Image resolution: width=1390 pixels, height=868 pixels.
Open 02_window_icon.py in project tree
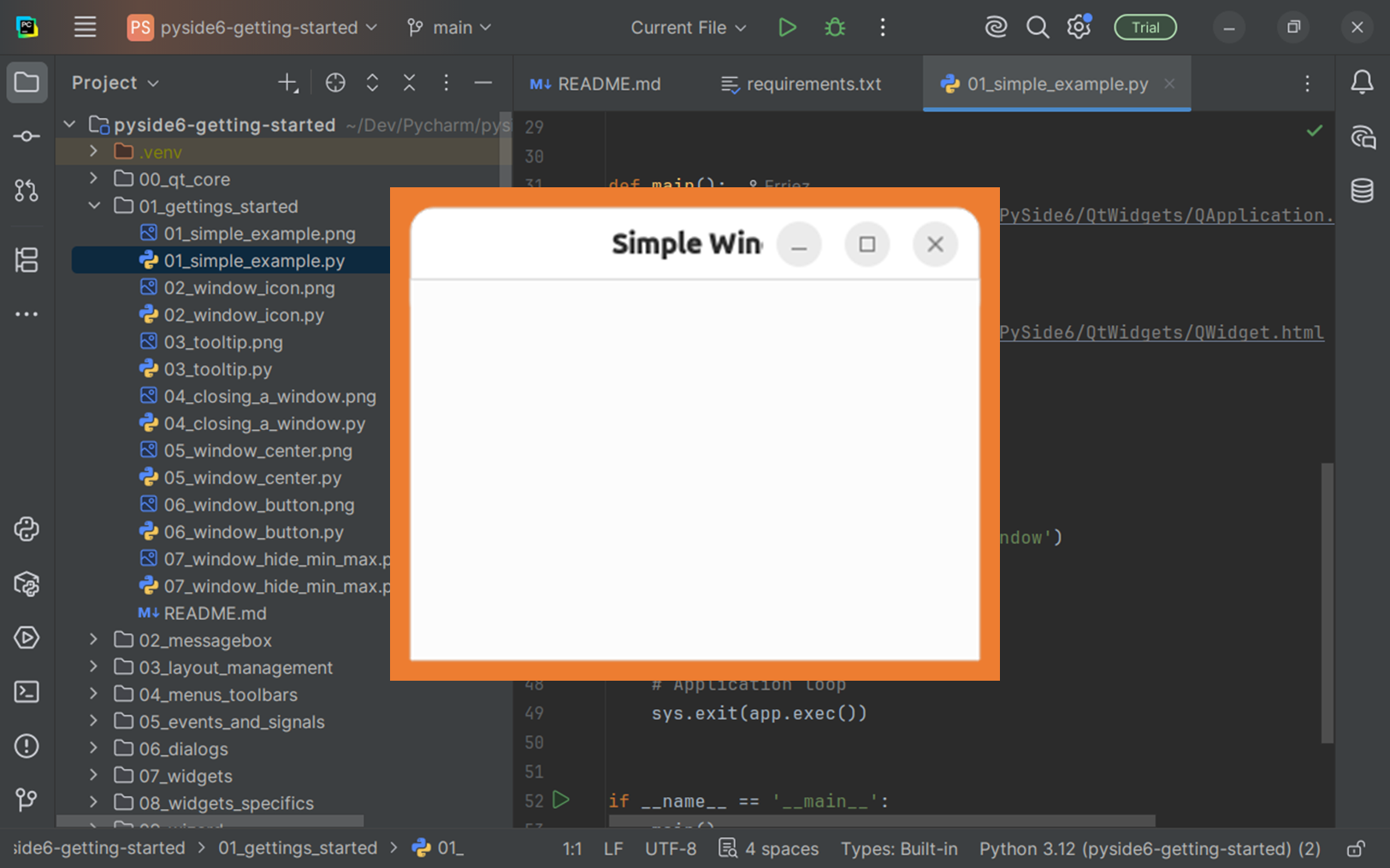[244, 315]
